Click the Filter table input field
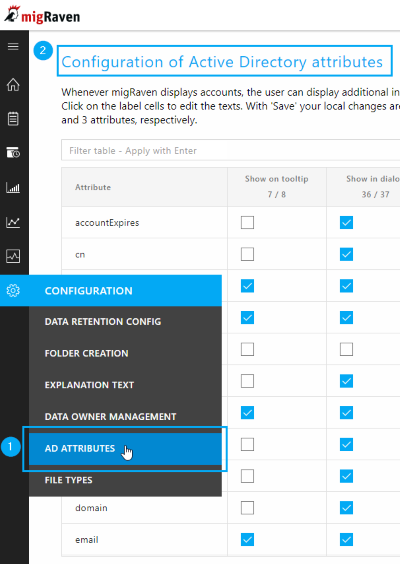Image resolution: width=400 pixels, height=564 pixels. click(x=230, y=150)
